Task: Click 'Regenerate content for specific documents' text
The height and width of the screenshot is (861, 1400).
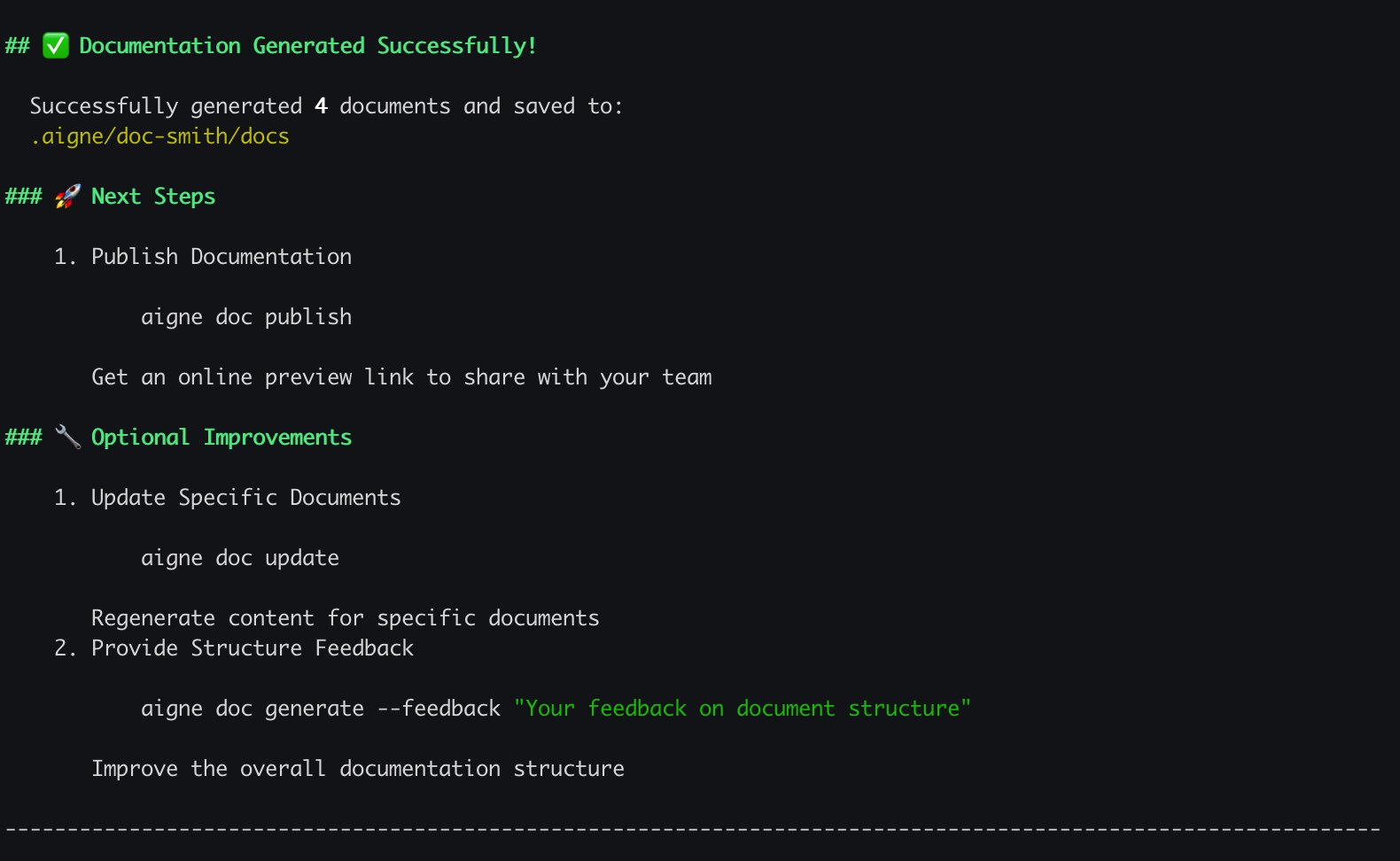Action: [345, 618]
